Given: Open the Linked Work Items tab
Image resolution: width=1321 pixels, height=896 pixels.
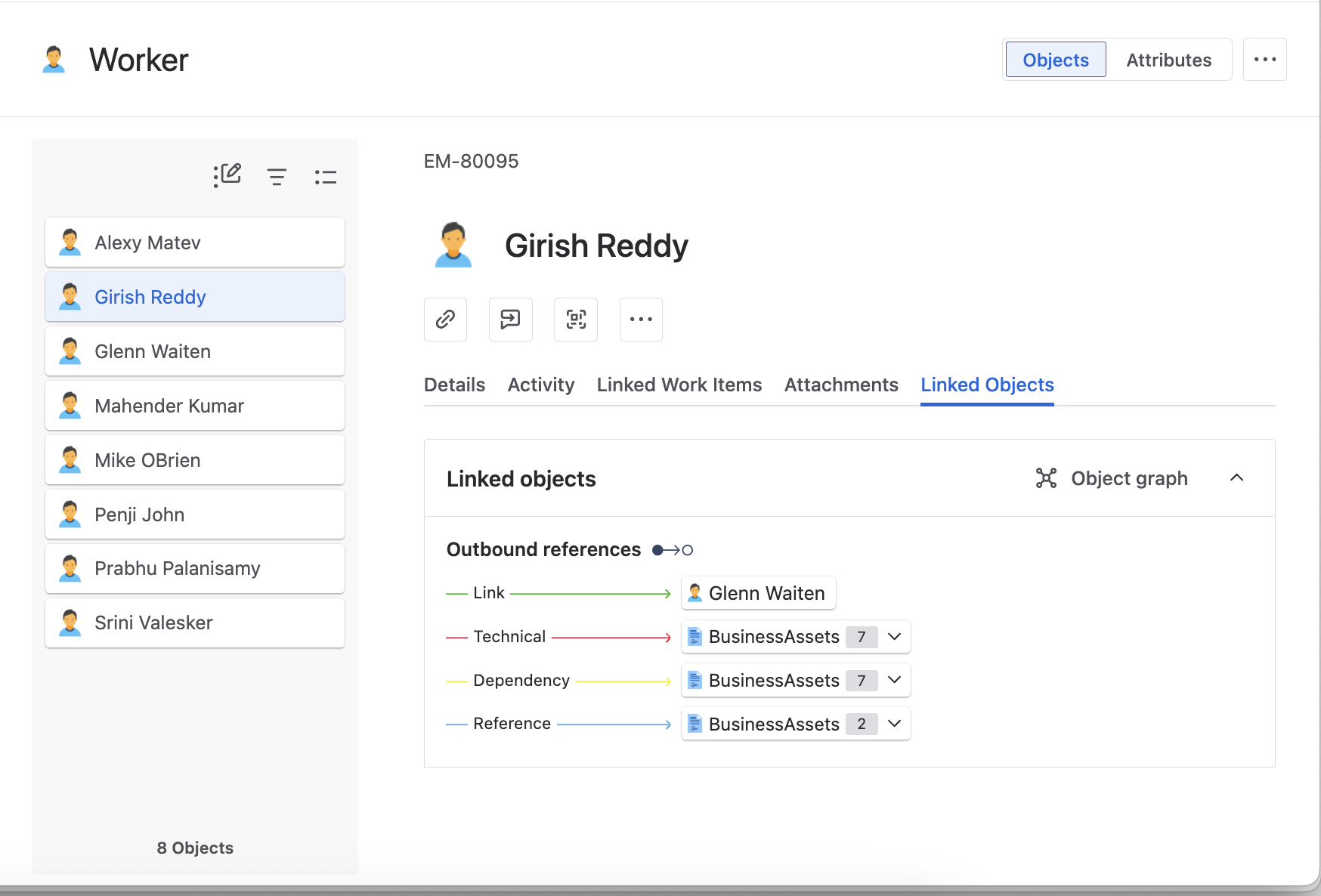Looking at the screenshot, I should point(679,385).
